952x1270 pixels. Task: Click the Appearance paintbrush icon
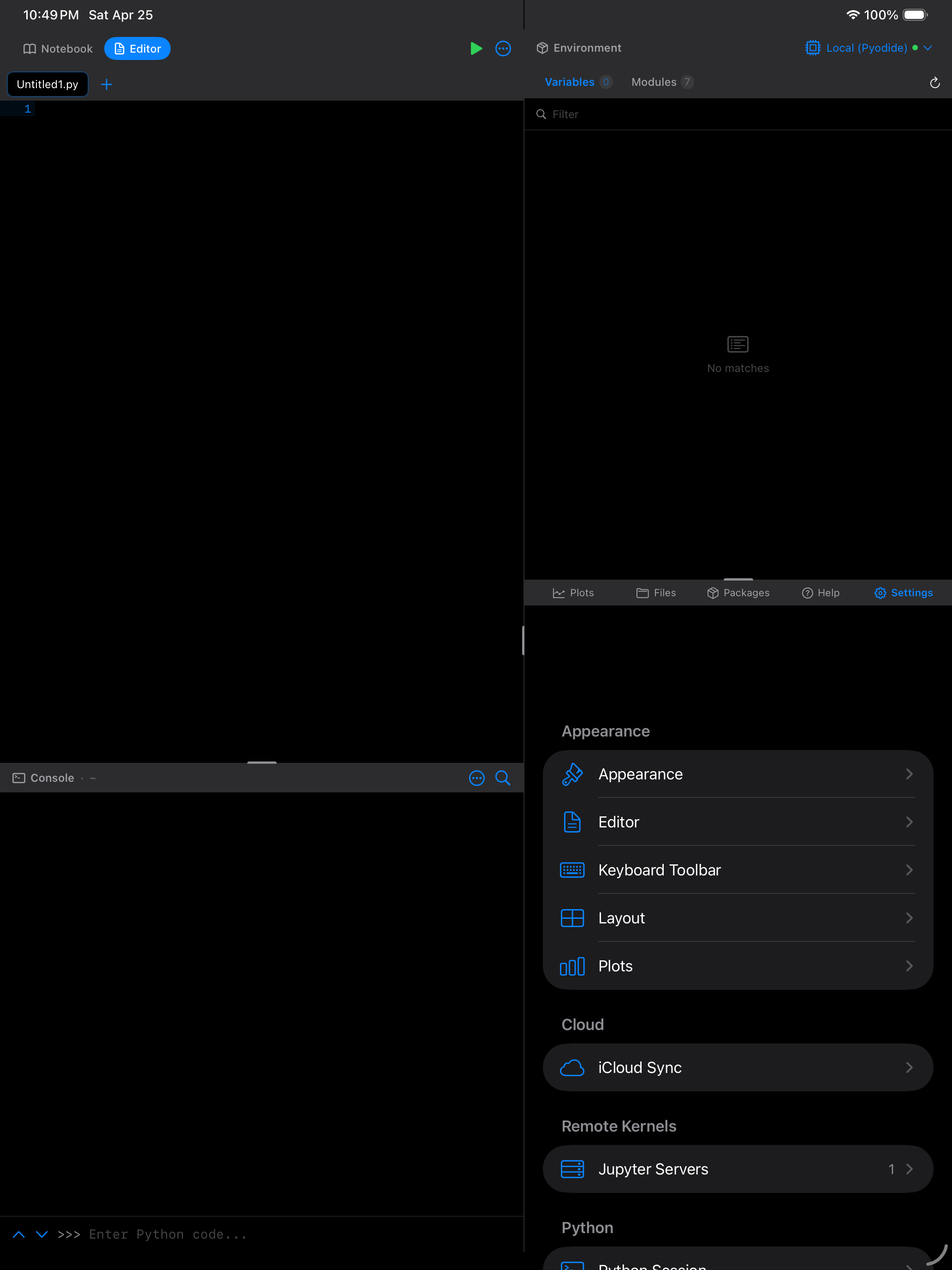click(572, 774)
